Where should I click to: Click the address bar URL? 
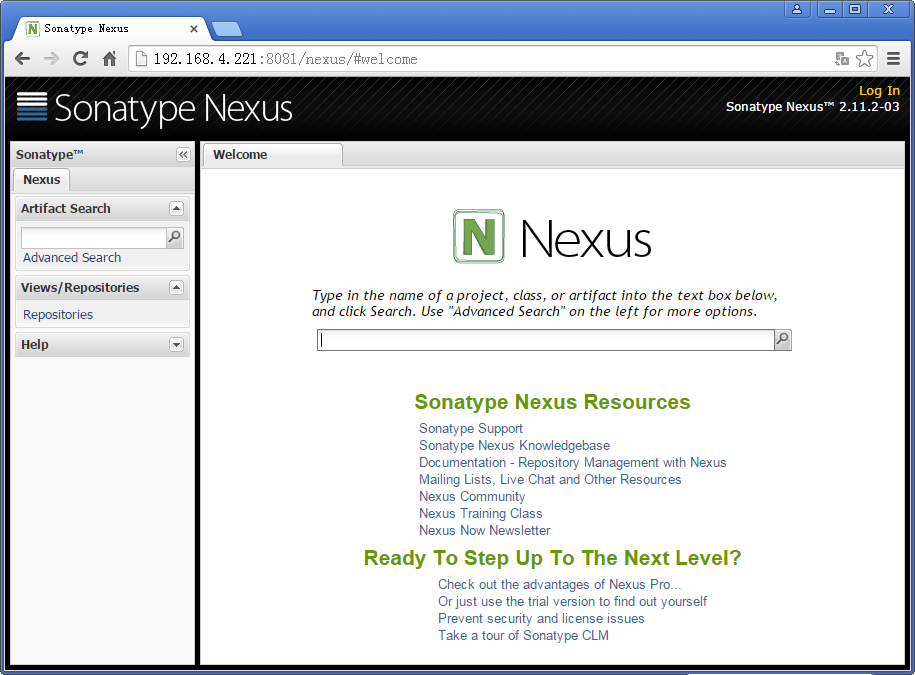[x=285, y=59]
